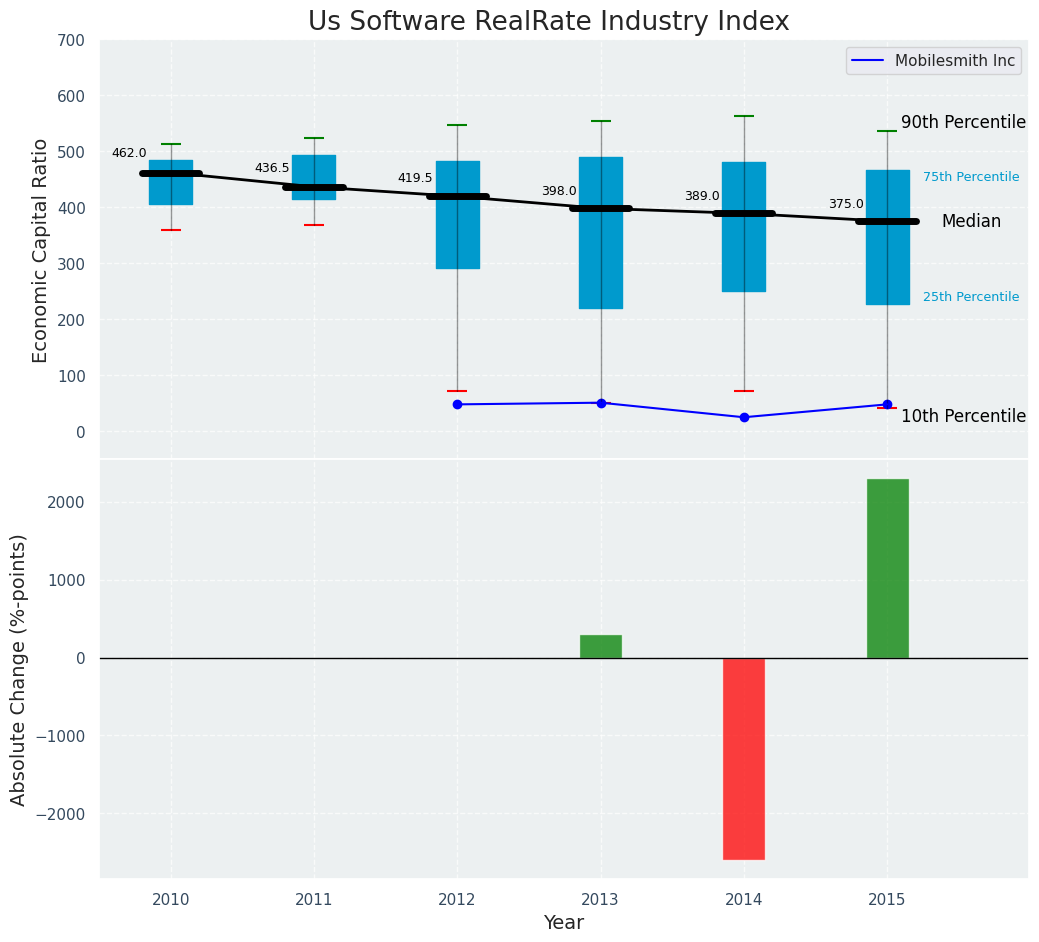Click the Median annotation text
1039x942 pixels.
970,222
